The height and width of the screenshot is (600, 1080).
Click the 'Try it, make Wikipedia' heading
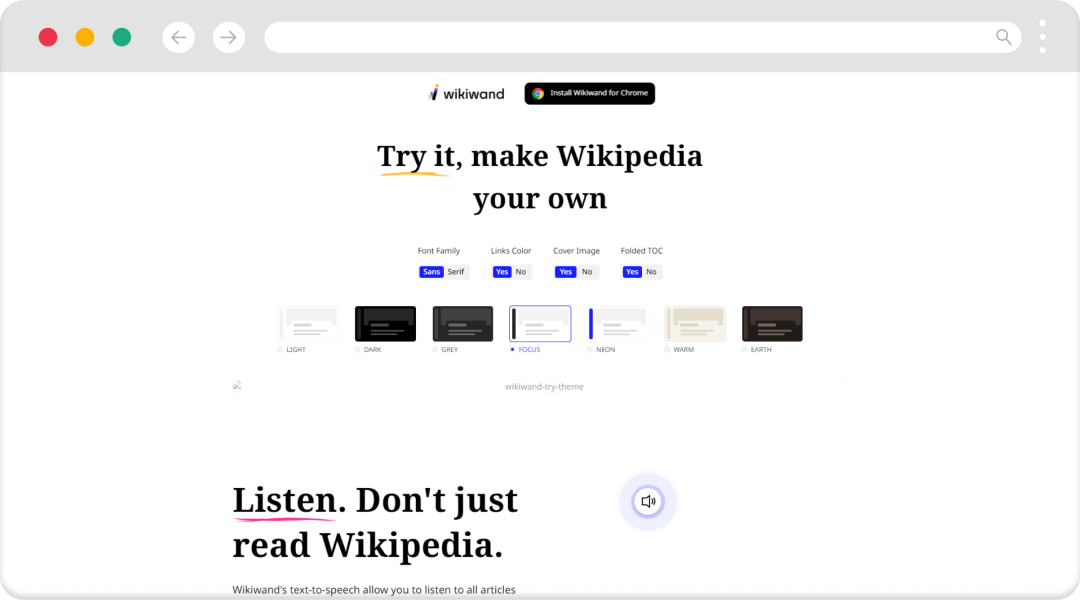(x=540, y=156)
